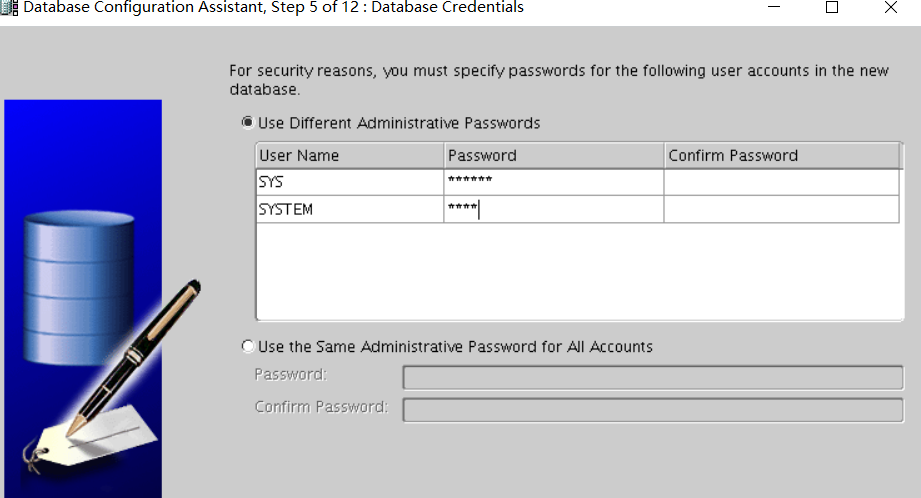
Task: Click the Database Configuration Assistant title bar icon
Action: coord(9,8)
